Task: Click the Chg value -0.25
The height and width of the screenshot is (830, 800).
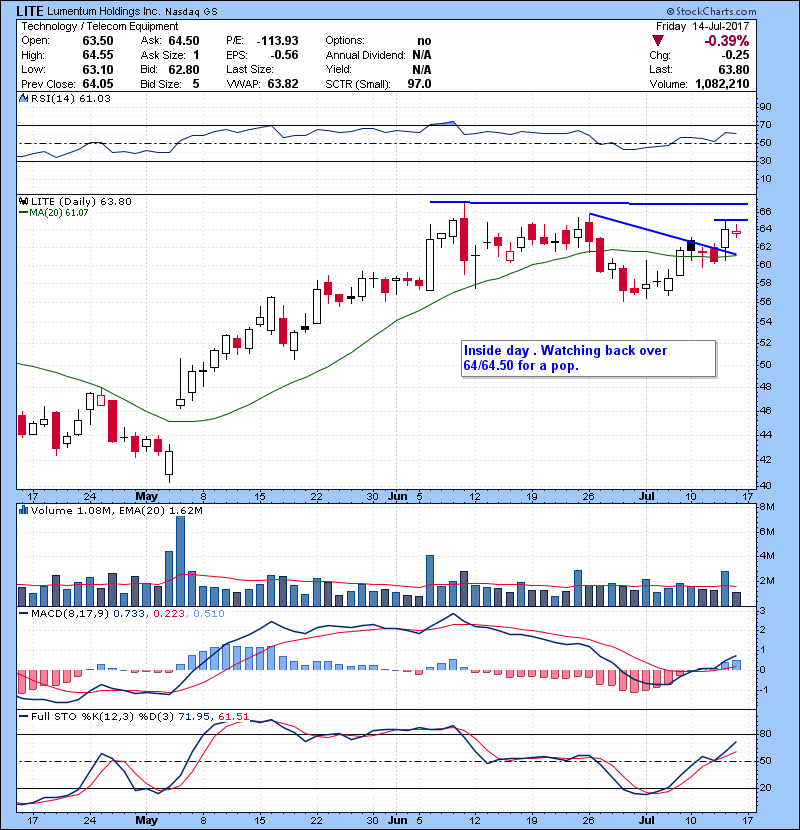Action: 735,55
